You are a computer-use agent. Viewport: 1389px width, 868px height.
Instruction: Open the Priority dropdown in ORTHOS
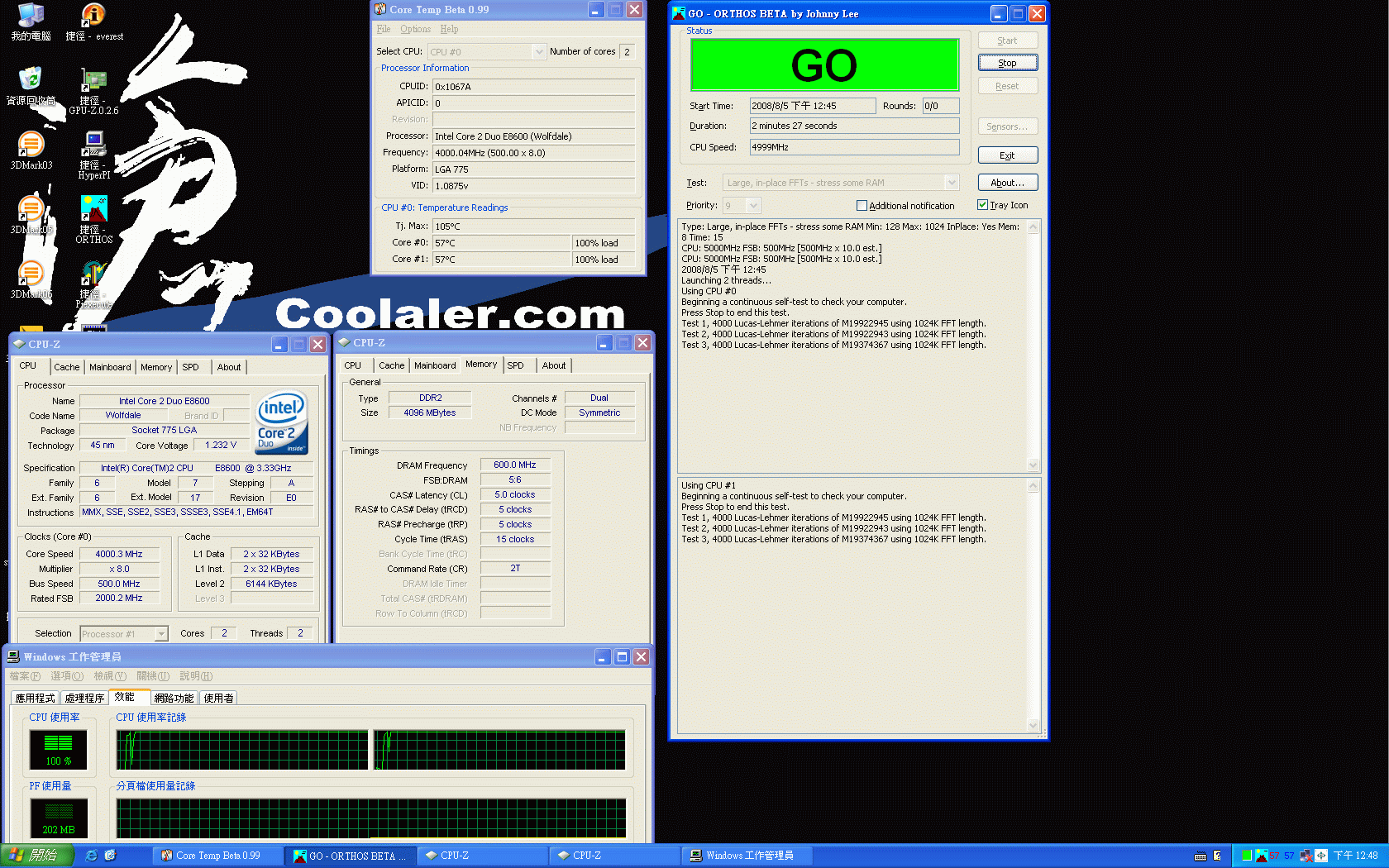click(x=741, y=206)
